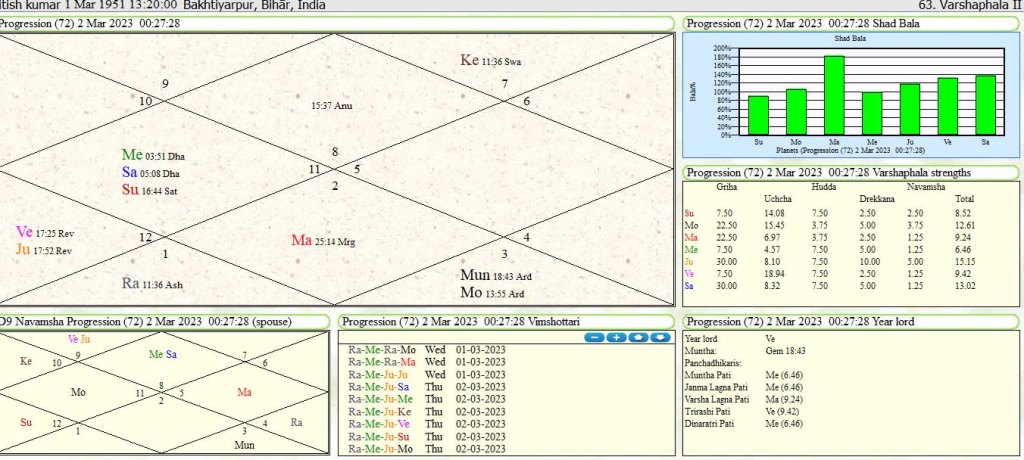Click the plus button in Vimshottari panel
1024x460 pixels.
click(x=616, y=337)
